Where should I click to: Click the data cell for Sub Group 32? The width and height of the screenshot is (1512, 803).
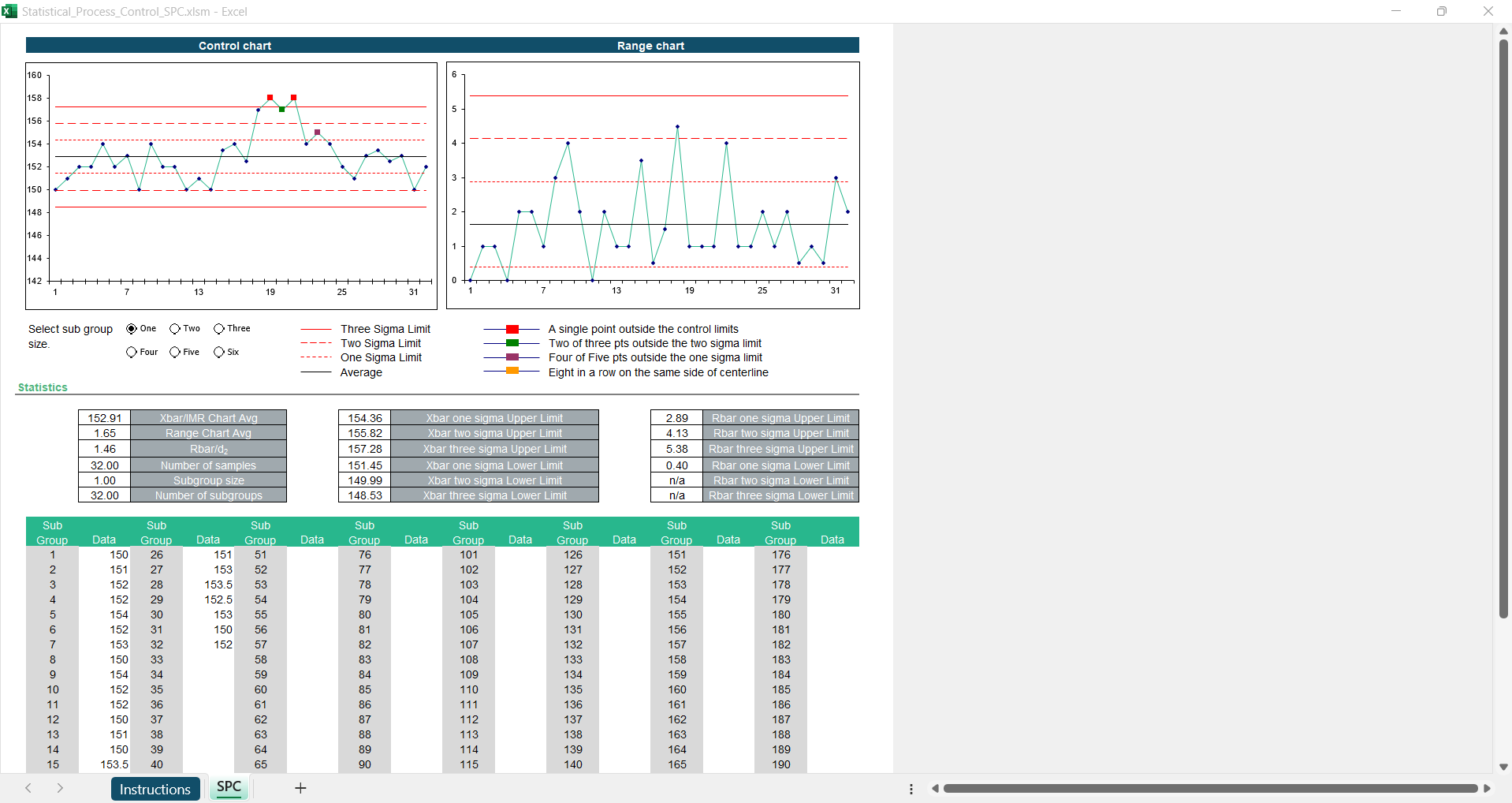coord(209,644)
